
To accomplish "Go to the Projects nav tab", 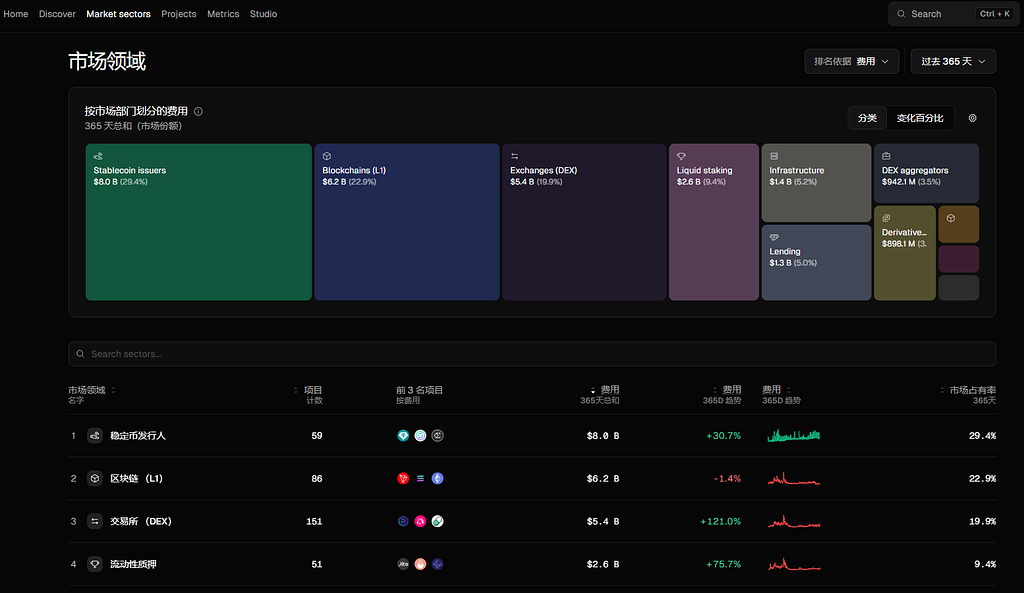I will [179, 14].
